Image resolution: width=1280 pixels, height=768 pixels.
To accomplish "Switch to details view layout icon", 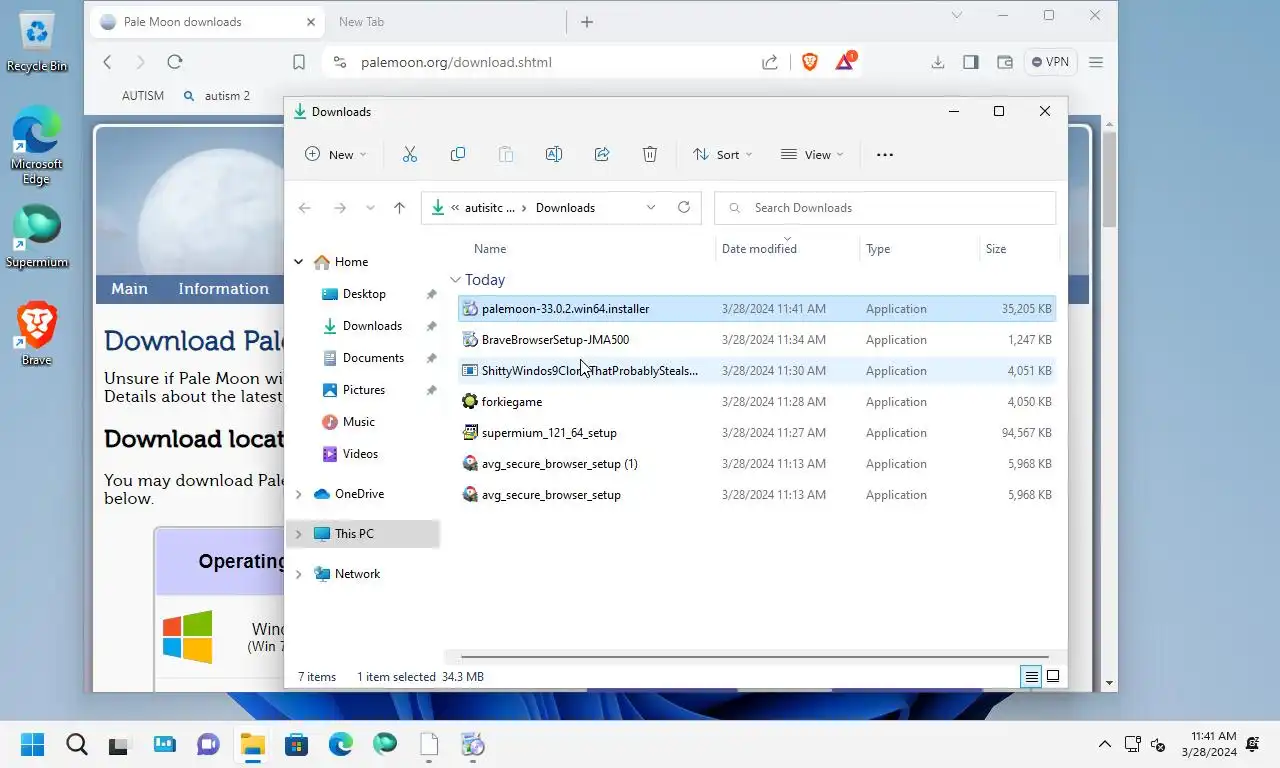I will (x=1031, y=677).
